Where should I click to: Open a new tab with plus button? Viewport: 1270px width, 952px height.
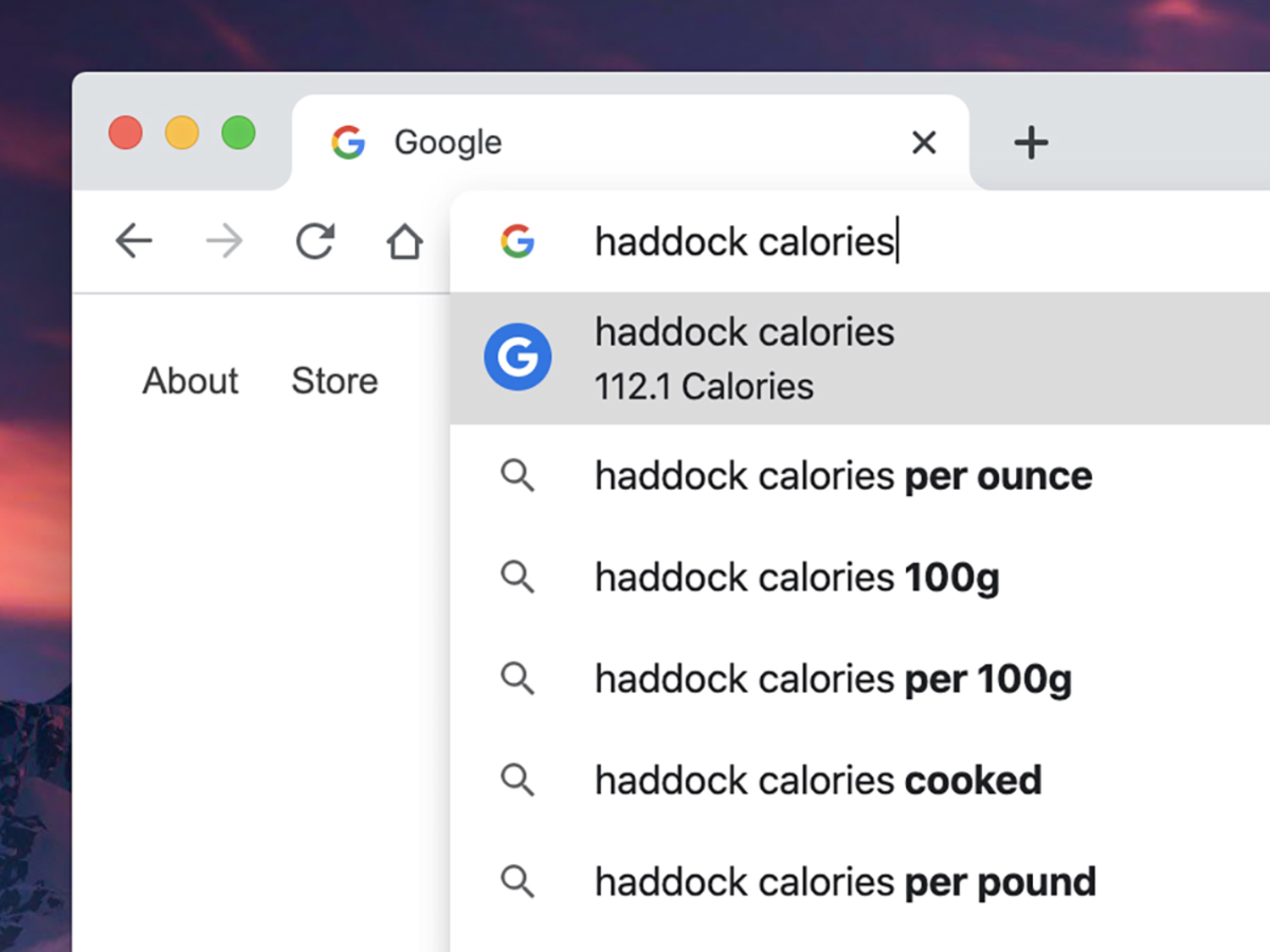click(1030, 142)
